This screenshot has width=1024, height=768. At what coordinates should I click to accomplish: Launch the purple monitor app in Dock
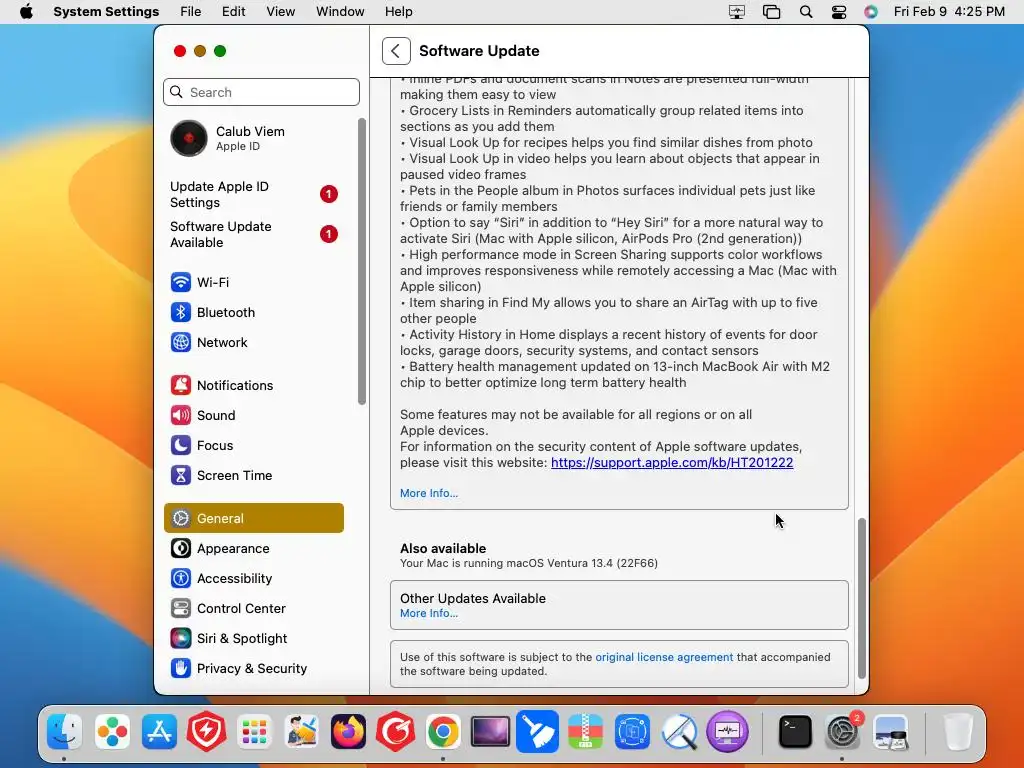coord(727,731)
